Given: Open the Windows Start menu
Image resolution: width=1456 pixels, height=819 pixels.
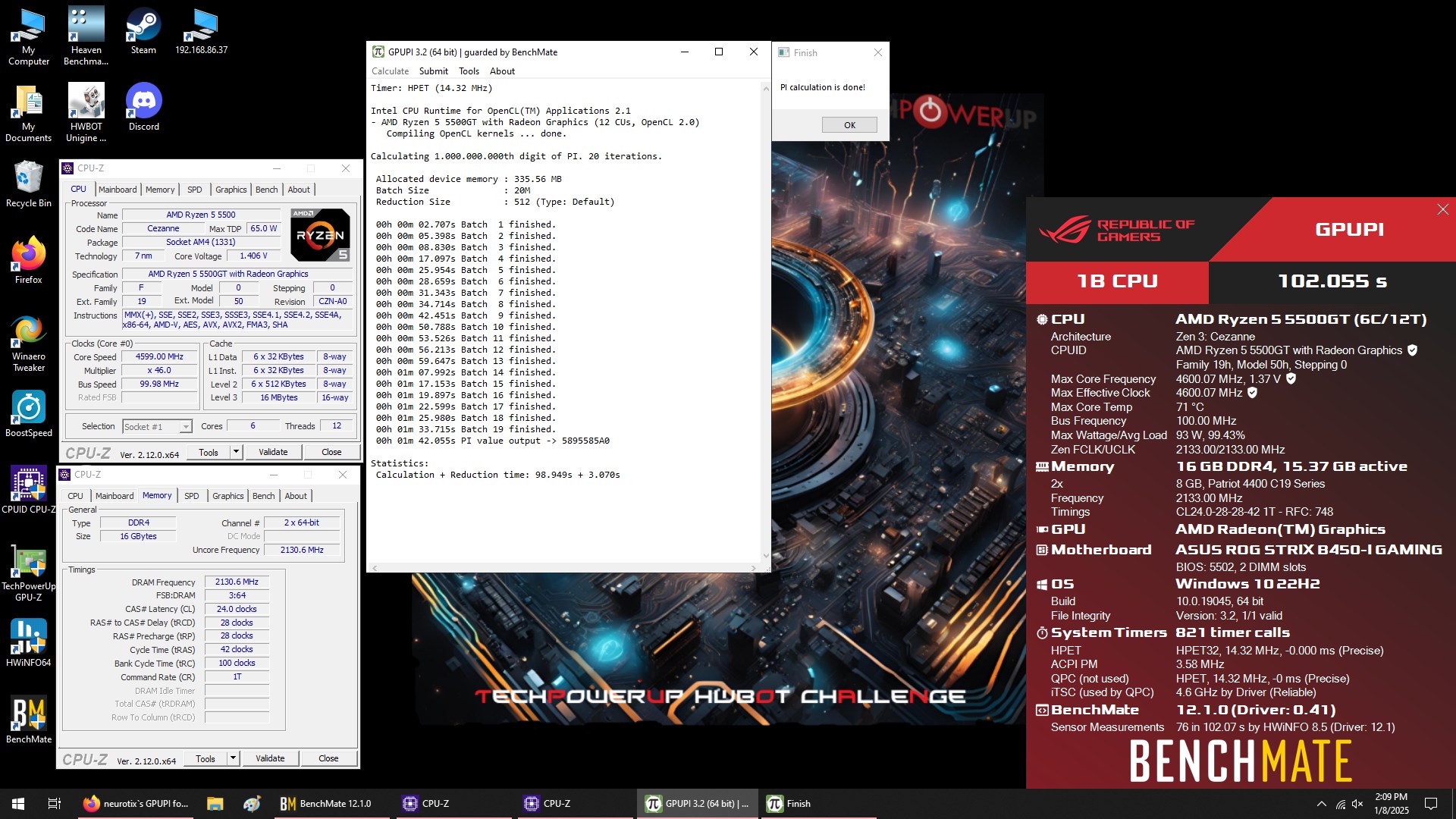Looking at the screenshot, I should pyautogui.click(x=18, y=804).
